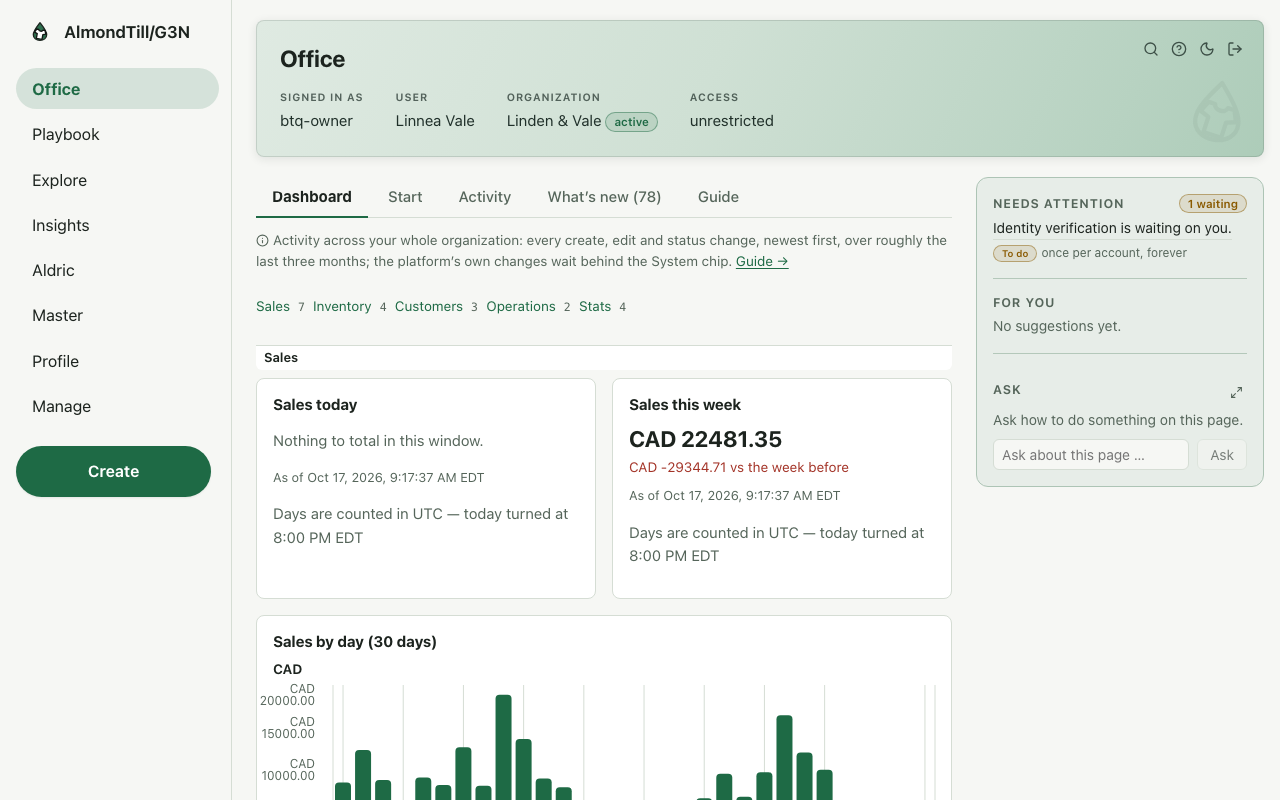Expand the Ask panel with arrows icon
Image resolution: width=1280 pixels, height=800 pixels.
coord(1236,392)
